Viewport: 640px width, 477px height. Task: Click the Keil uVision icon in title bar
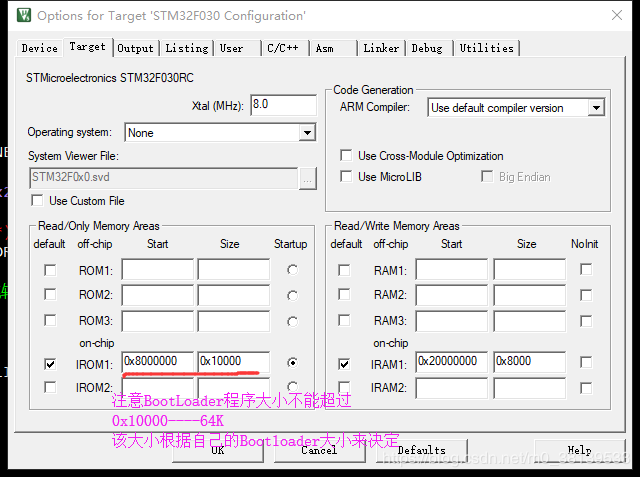point(24,15)
